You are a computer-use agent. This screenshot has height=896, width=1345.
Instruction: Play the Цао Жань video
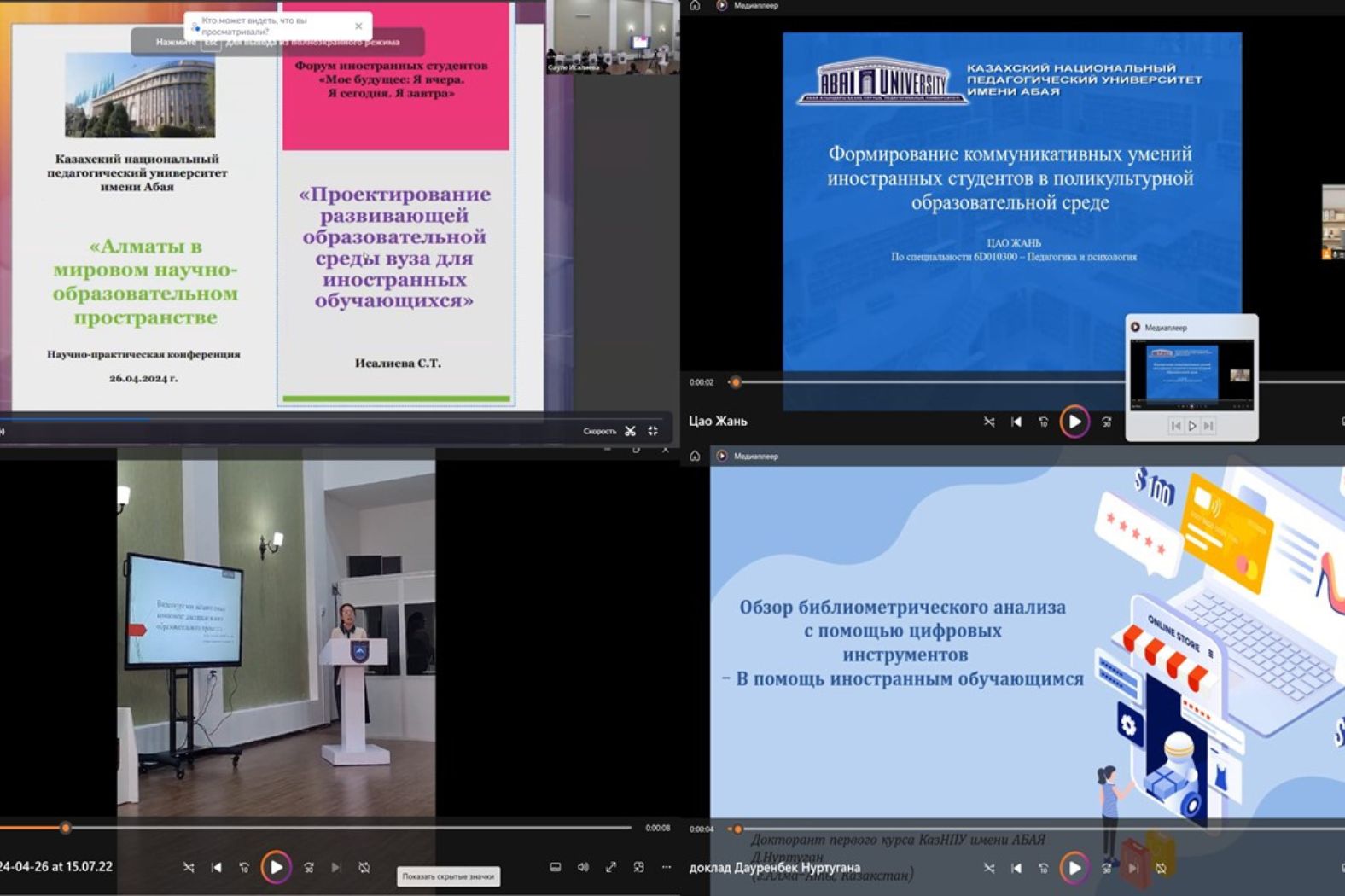pos(1074,422)
